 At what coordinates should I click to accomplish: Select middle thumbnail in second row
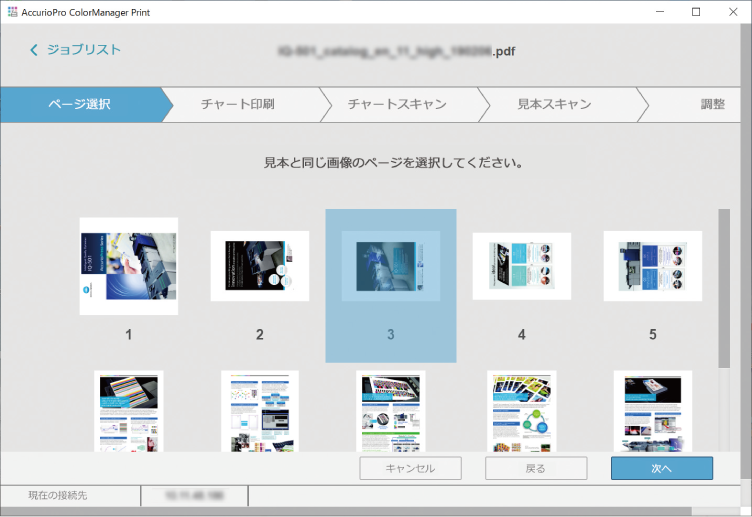391,410
